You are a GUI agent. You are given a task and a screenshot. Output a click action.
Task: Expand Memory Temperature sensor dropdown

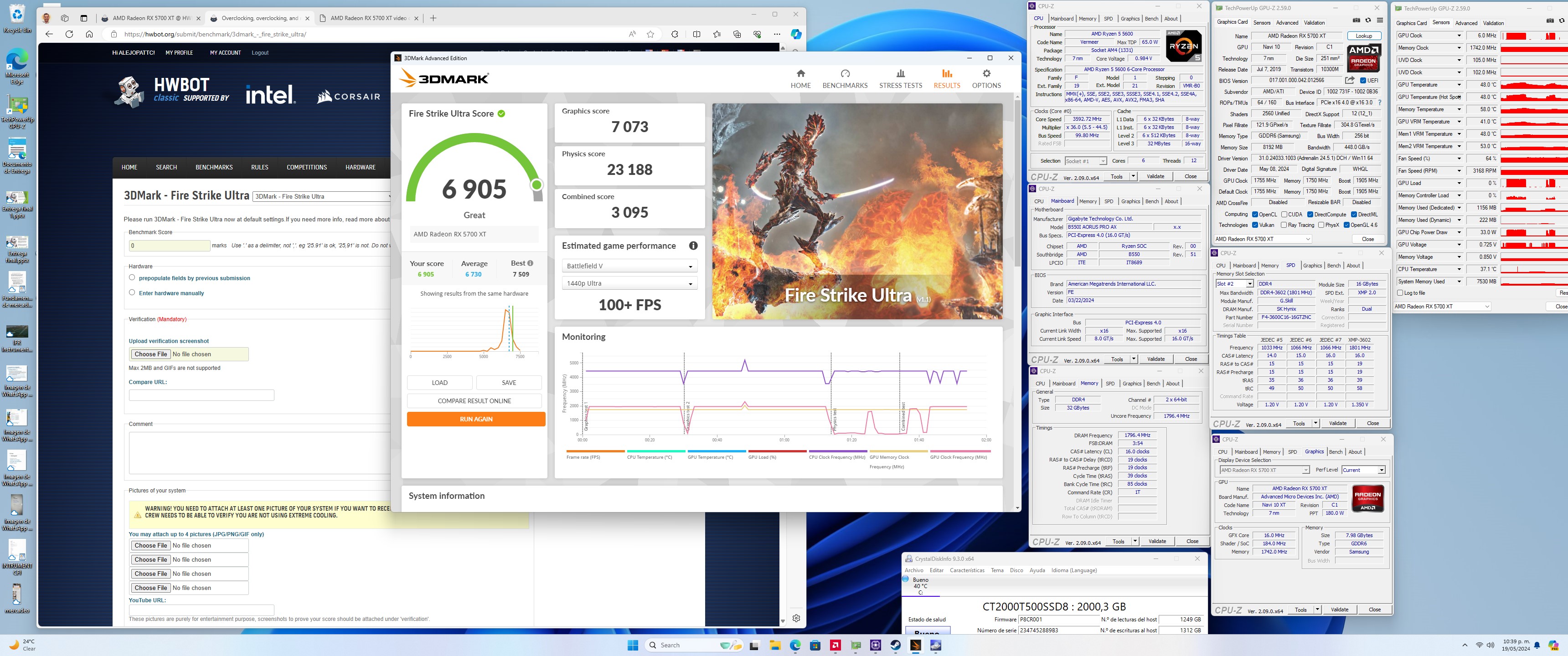pyautogui.click(x=1459, y=109)
